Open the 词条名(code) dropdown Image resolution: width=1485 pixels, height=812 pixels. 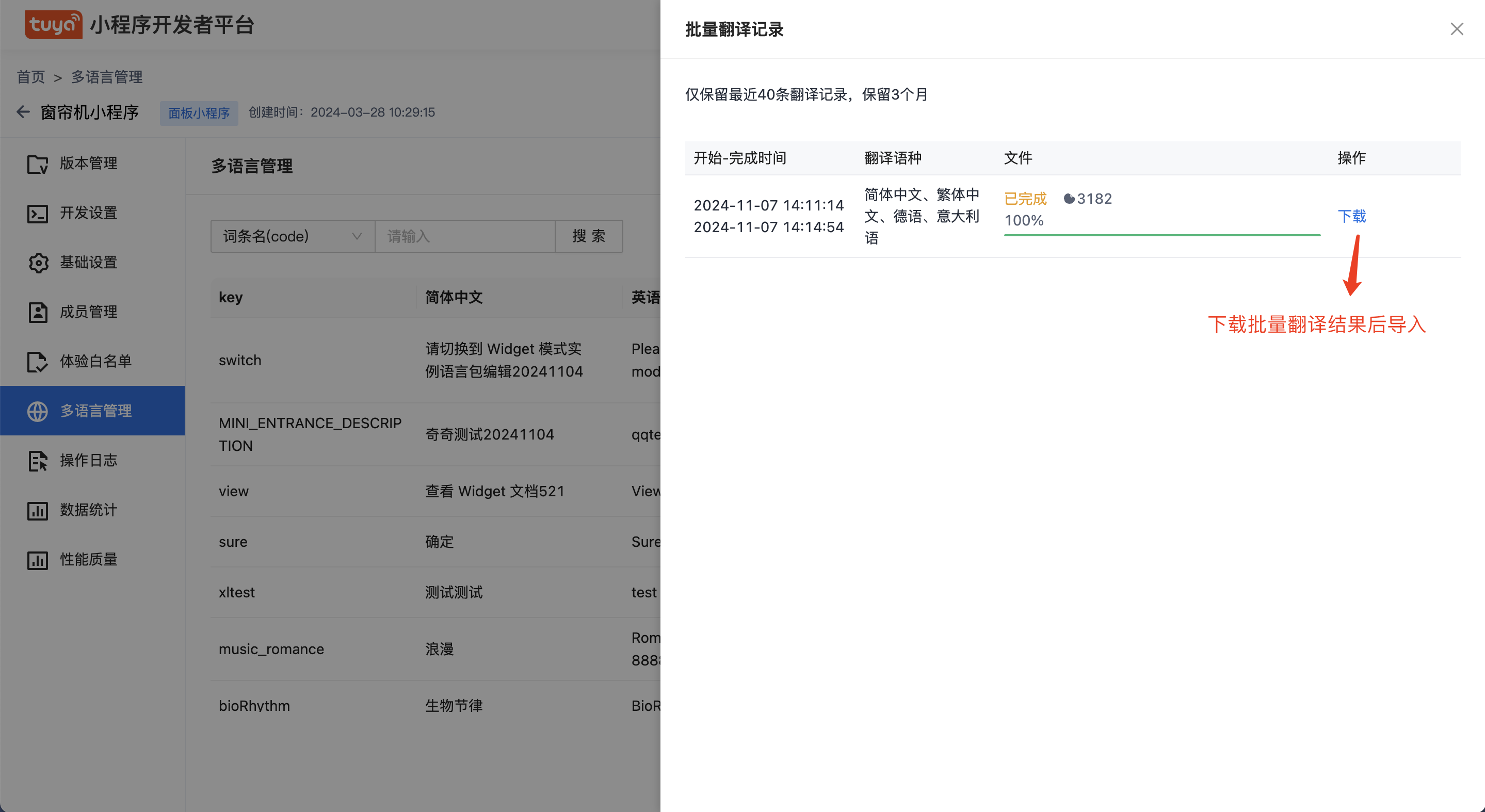coord(293,236)
